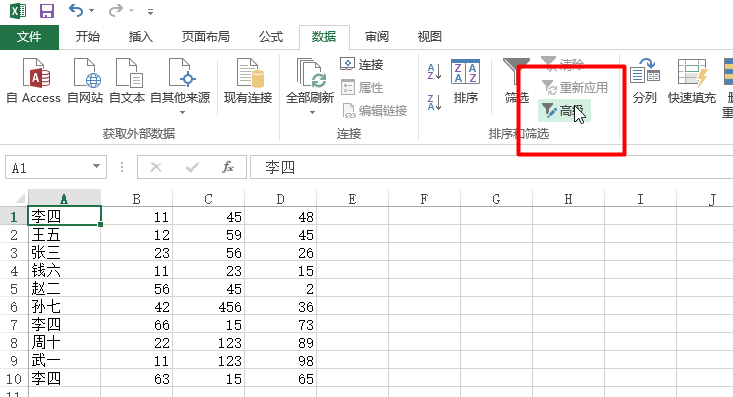The image size is (733, 397).
Task: Click 现有连接 button
Action: pyautogui.click(x=248, y=80)
